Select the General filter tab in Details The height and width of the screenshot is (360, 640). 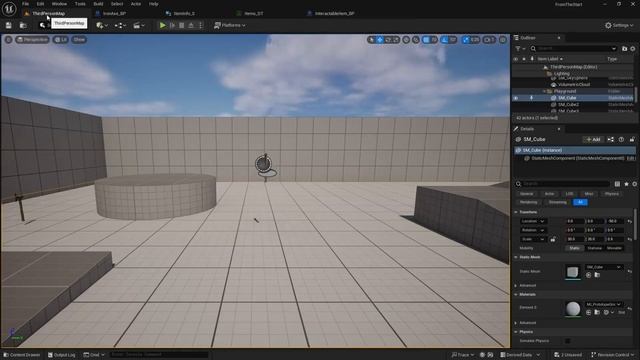(526, 194)
